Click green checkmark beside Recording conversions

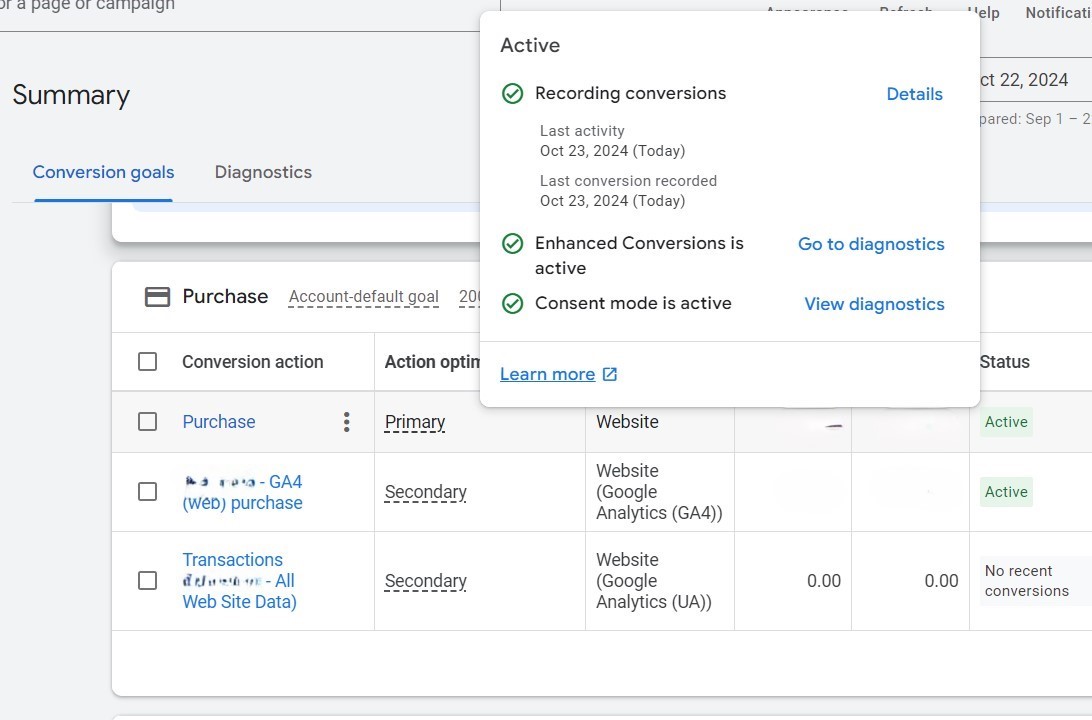(512, 94)
